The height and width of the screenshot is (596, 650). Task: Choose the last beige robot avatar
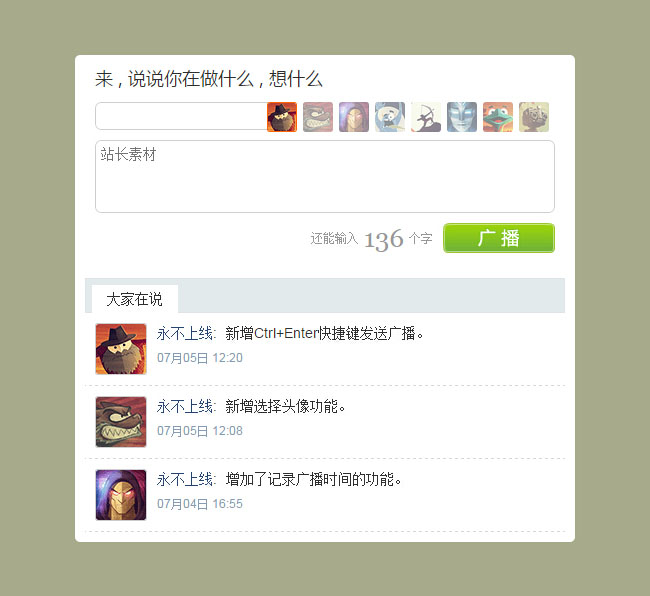[x=534, y=117]
